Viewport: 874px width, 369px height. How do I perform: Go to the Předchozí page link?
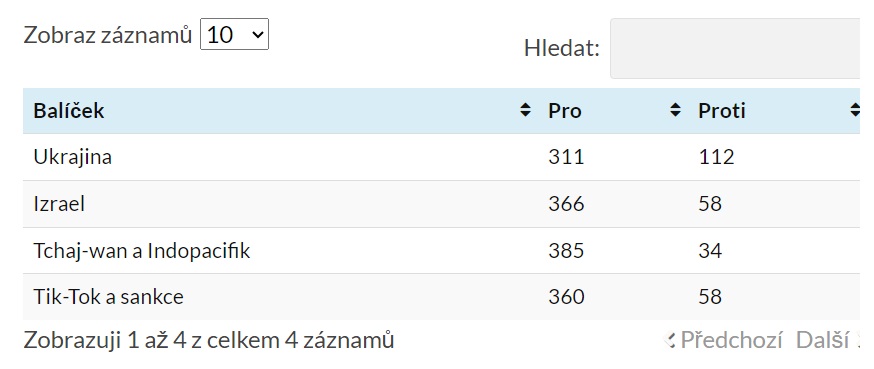[x=731, y=340]
